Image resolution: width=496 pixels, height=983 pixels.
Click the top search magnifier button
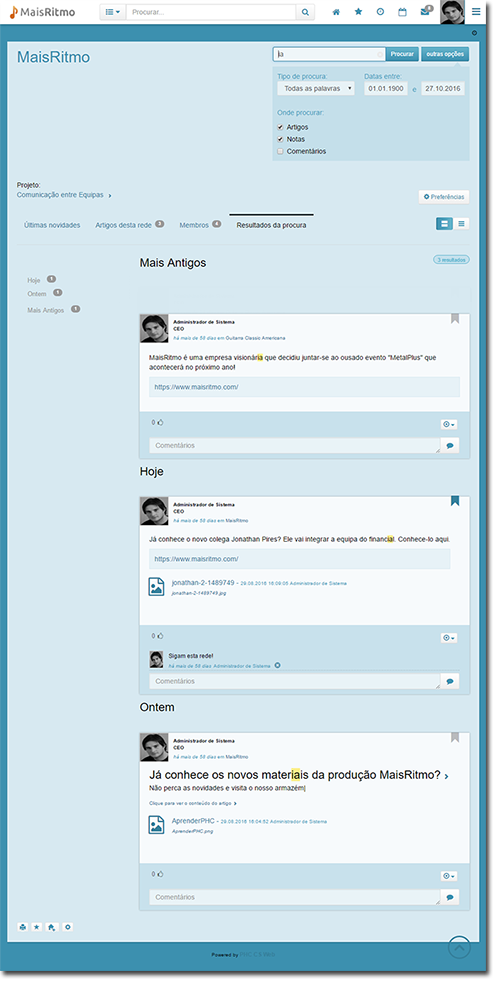[x=305, y=12]
